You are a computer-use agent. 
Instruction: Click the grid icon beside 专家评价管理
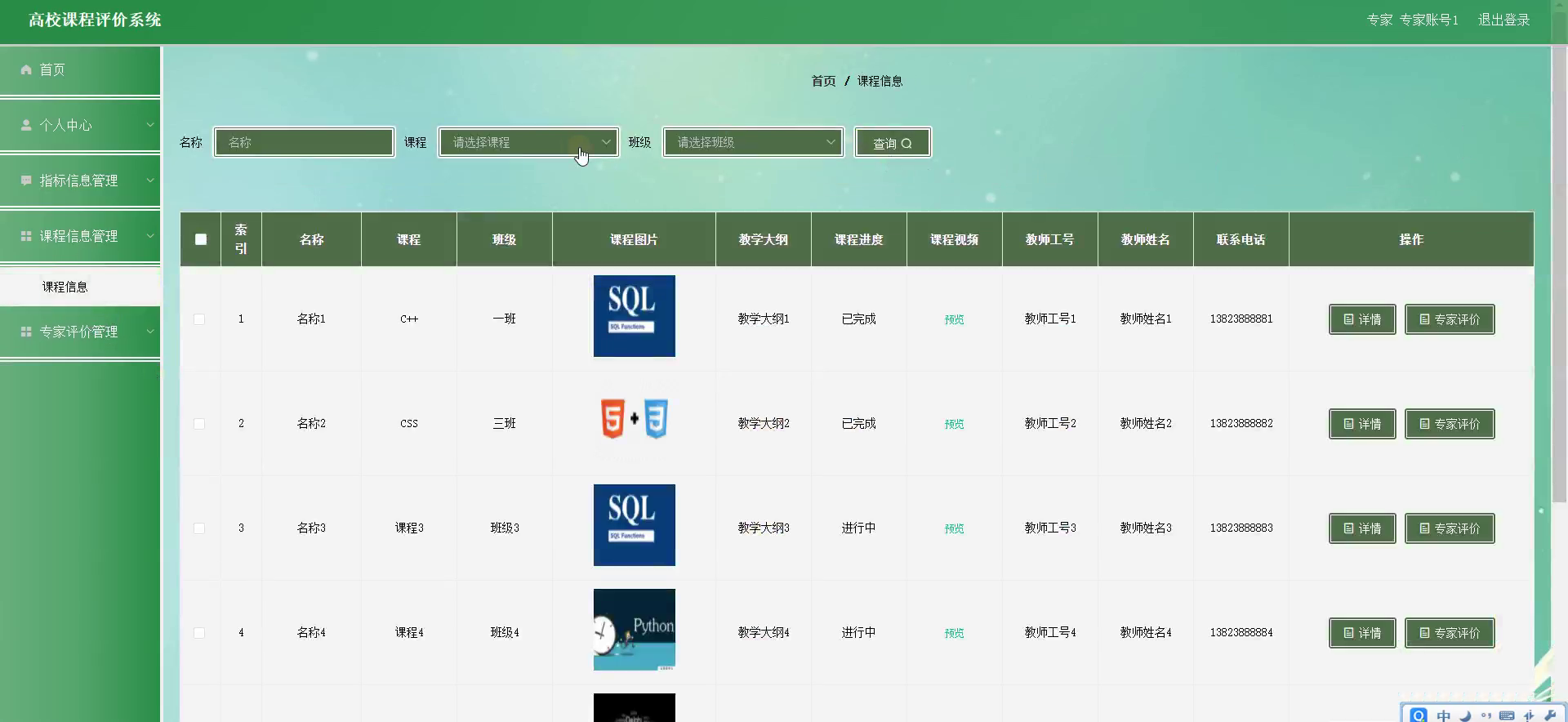tap(26, 332)
